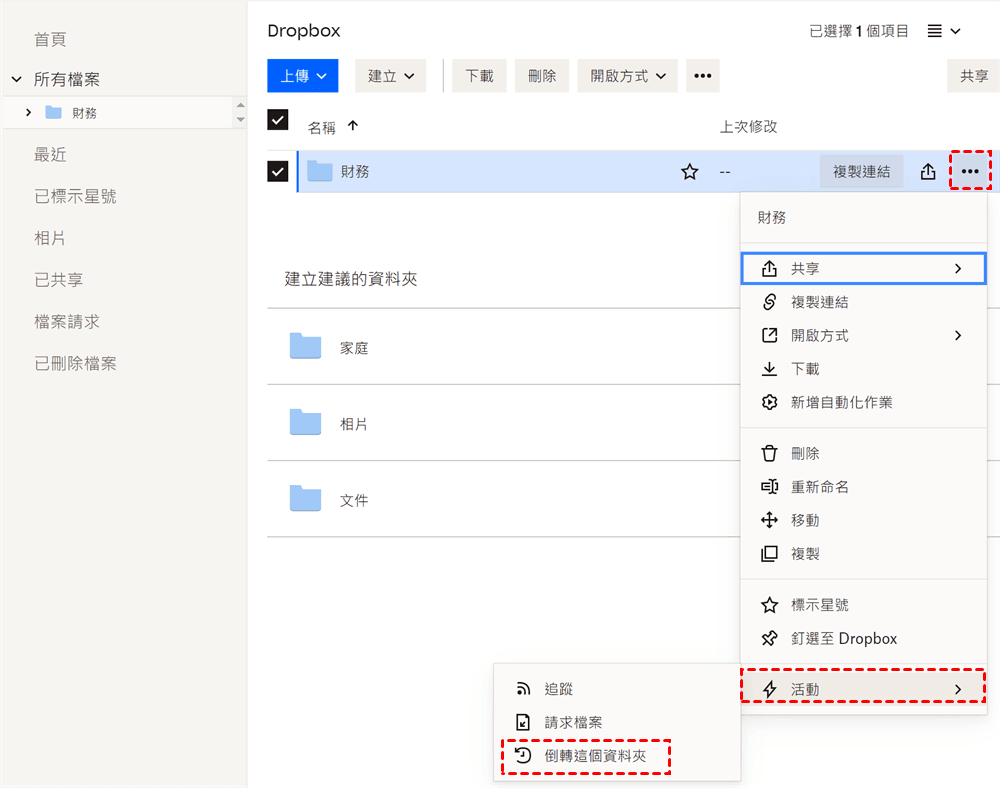Click the pin icon beside 釘選至 Dropbox

click(x=770, y=638)
